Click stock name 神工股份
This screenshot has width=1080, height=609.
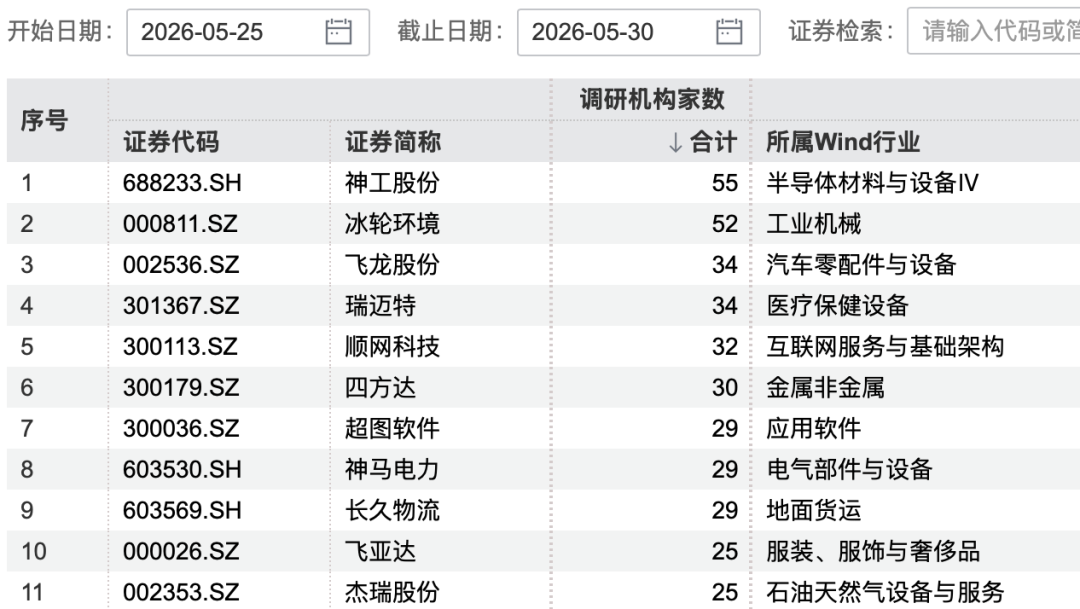pos(392,183)
